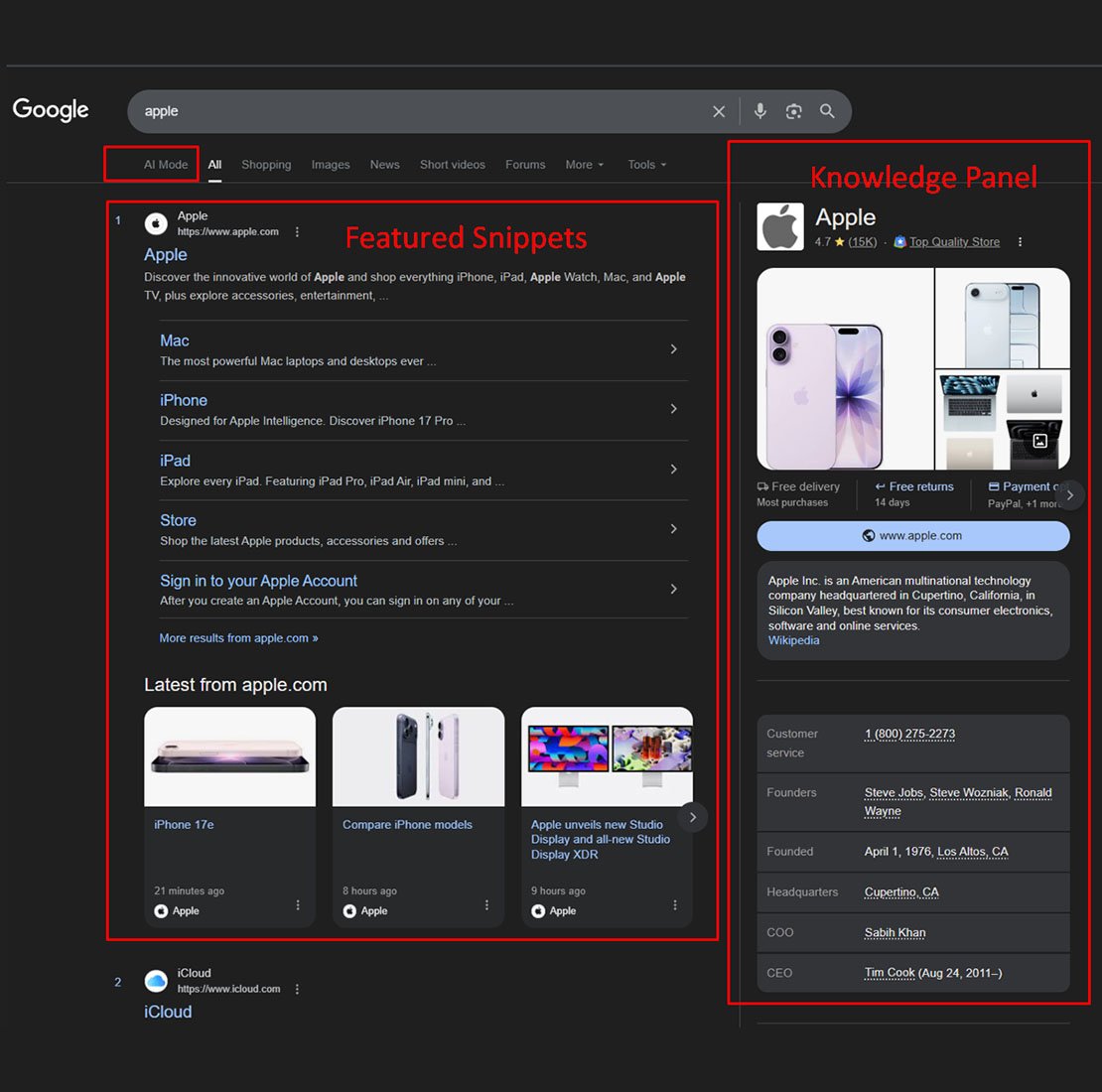Viewport: 1102px width, 1092px height.
Task: Click the search magnifier icon
Action: pos(827,110)
